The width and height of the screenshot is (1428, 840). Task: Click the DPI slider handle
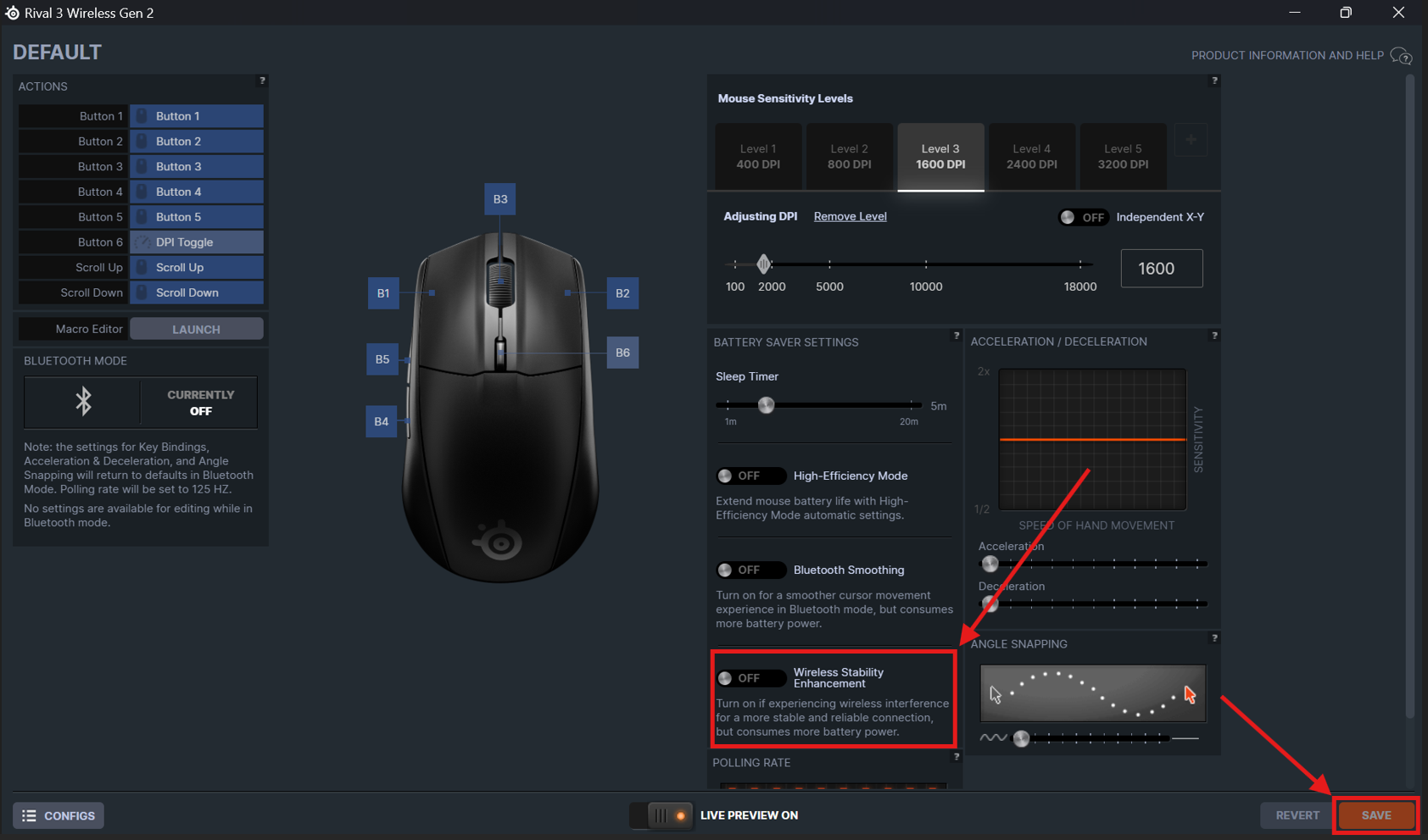click(763, 264)
